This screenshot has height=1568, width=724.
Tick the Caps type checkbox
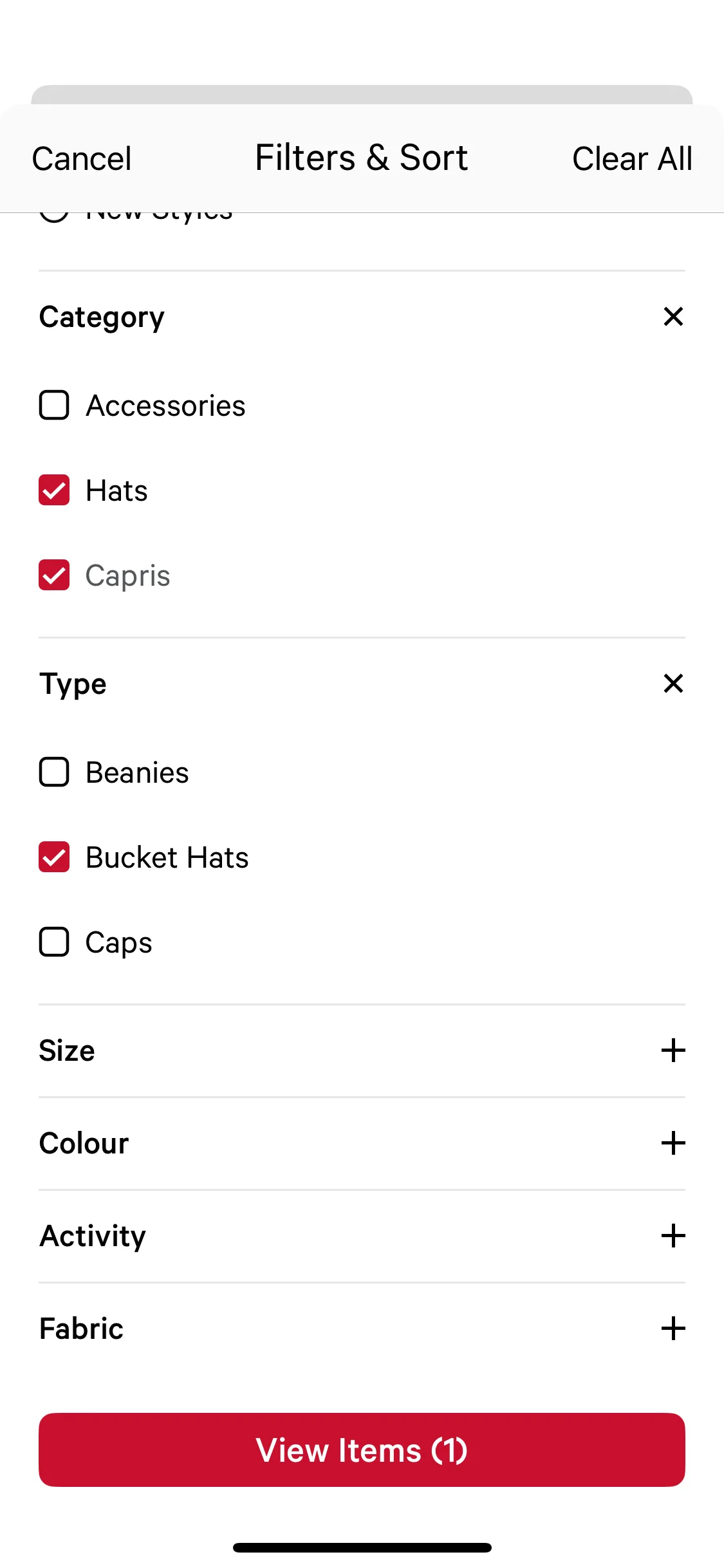click(54, 942)
